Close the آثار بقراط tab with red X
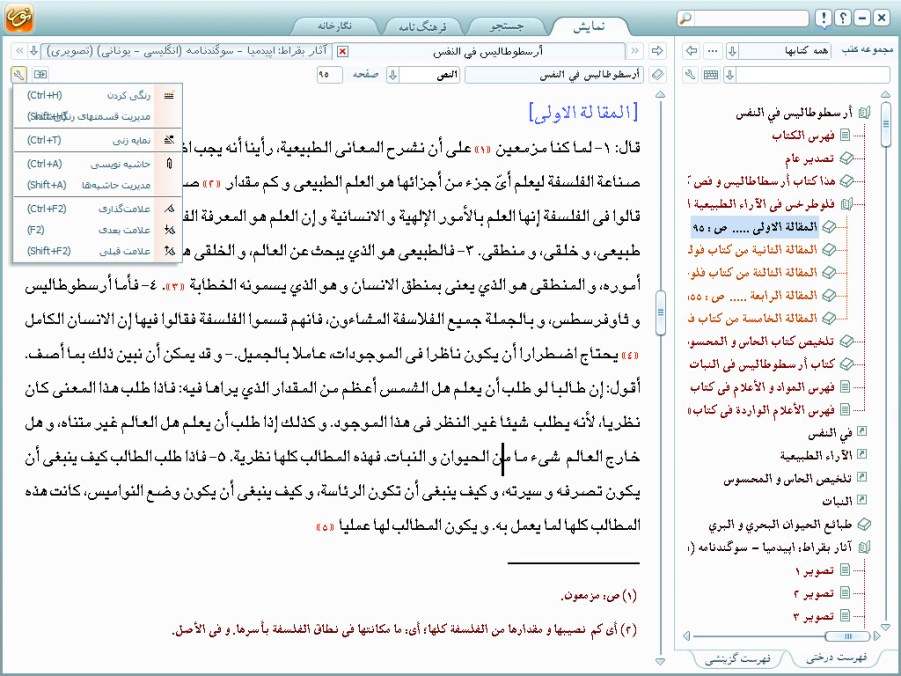The height and width of the screenshot is (676, 901). point(342,52)
